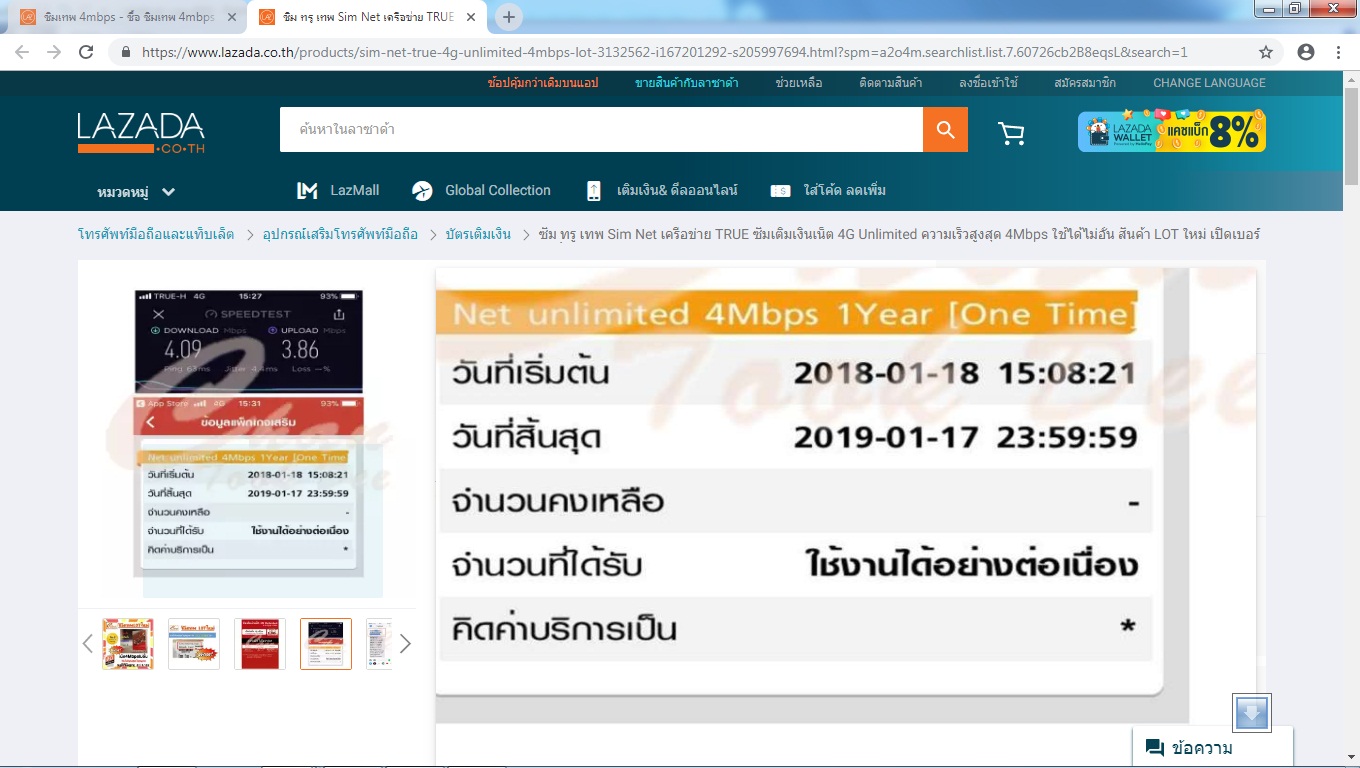The image size is (1360, 768).
Task: Click the orange search magnifier button
Action: click(945, 130)
